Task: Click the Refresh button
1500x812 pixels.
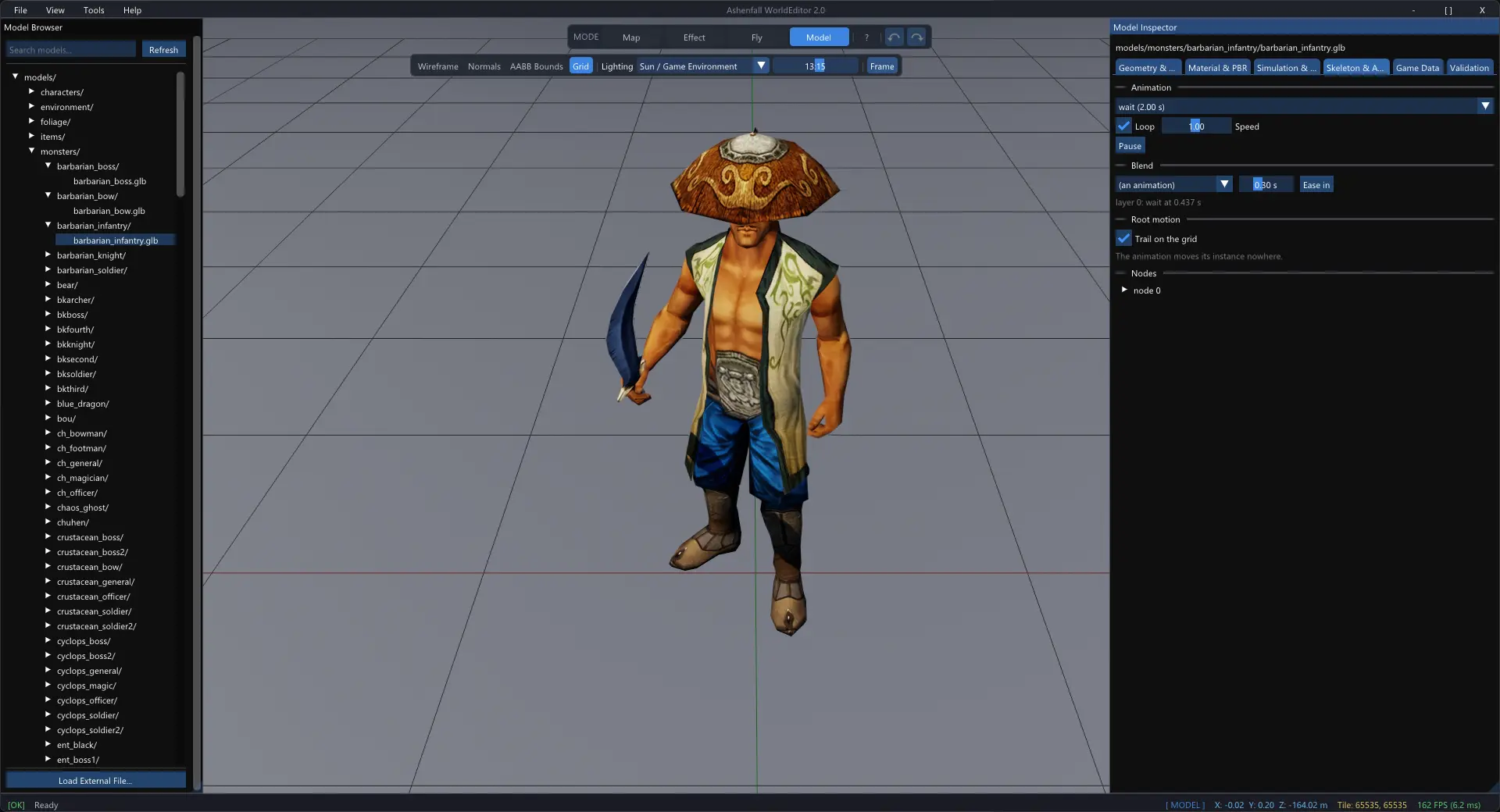Action: [x=163, y=49]
